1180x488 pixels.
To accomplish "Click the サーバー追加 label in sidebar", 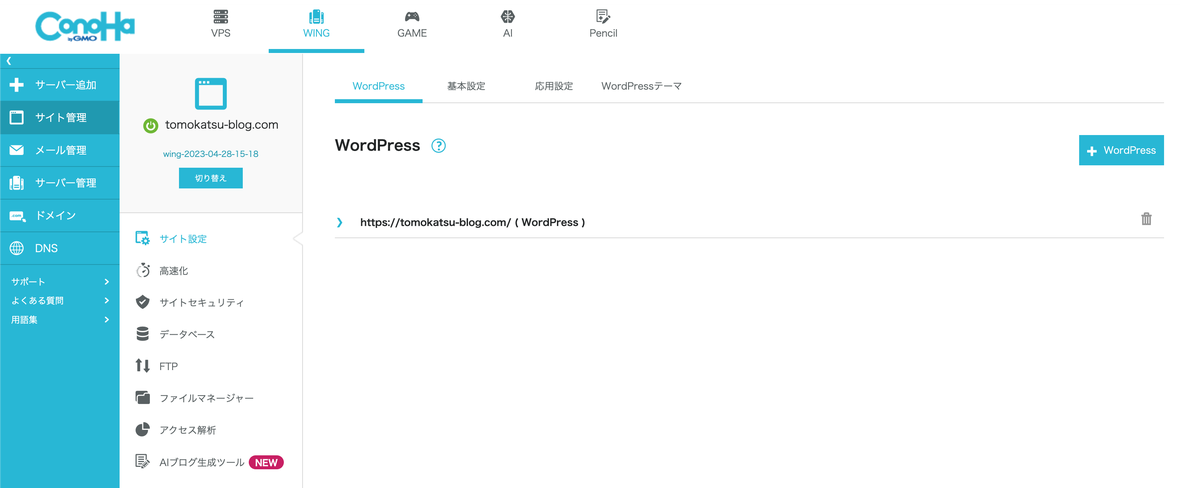I will (66, 85).
